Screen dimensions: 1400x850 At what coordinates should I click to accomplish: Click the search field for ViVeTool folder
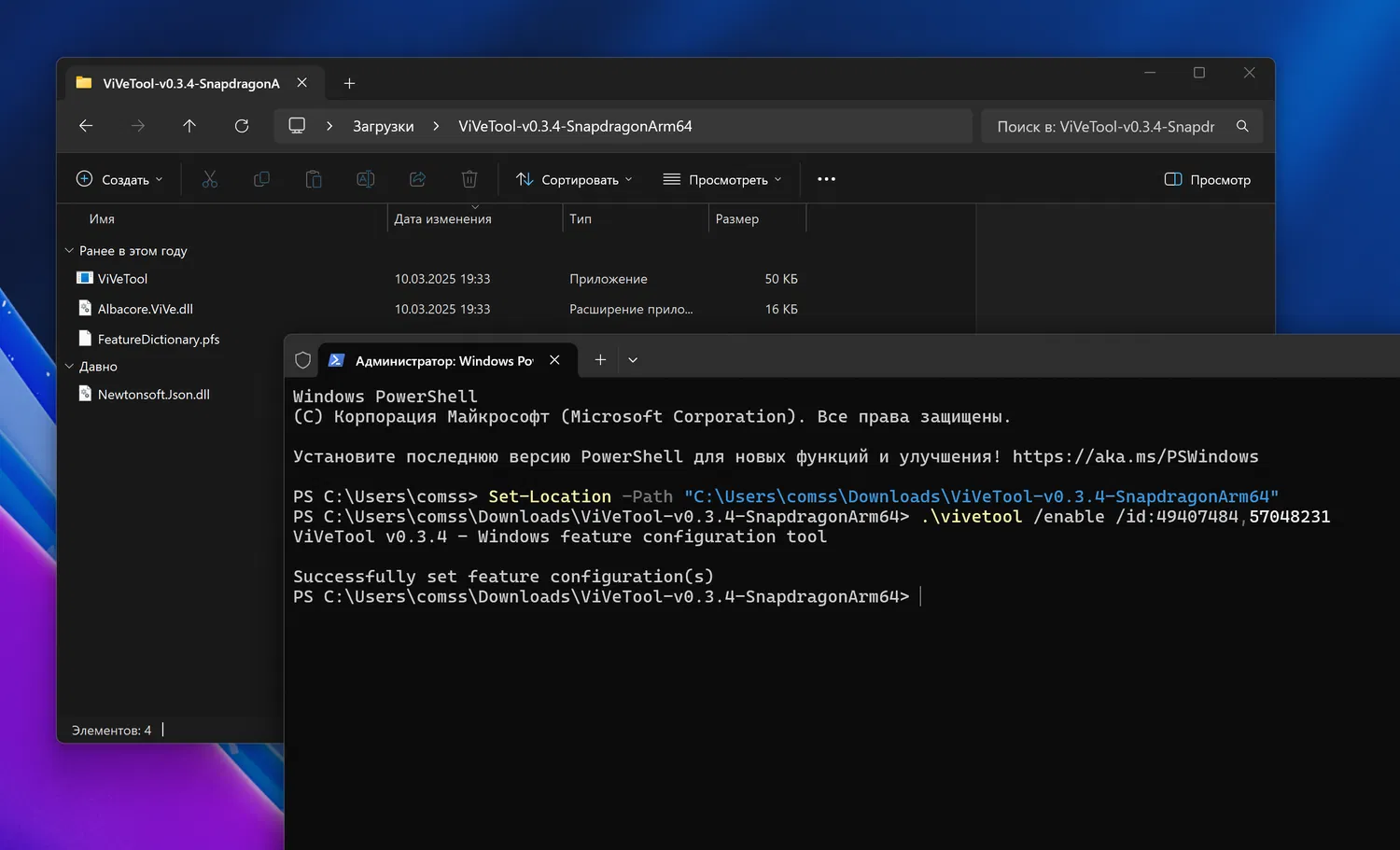point(1106,126)
